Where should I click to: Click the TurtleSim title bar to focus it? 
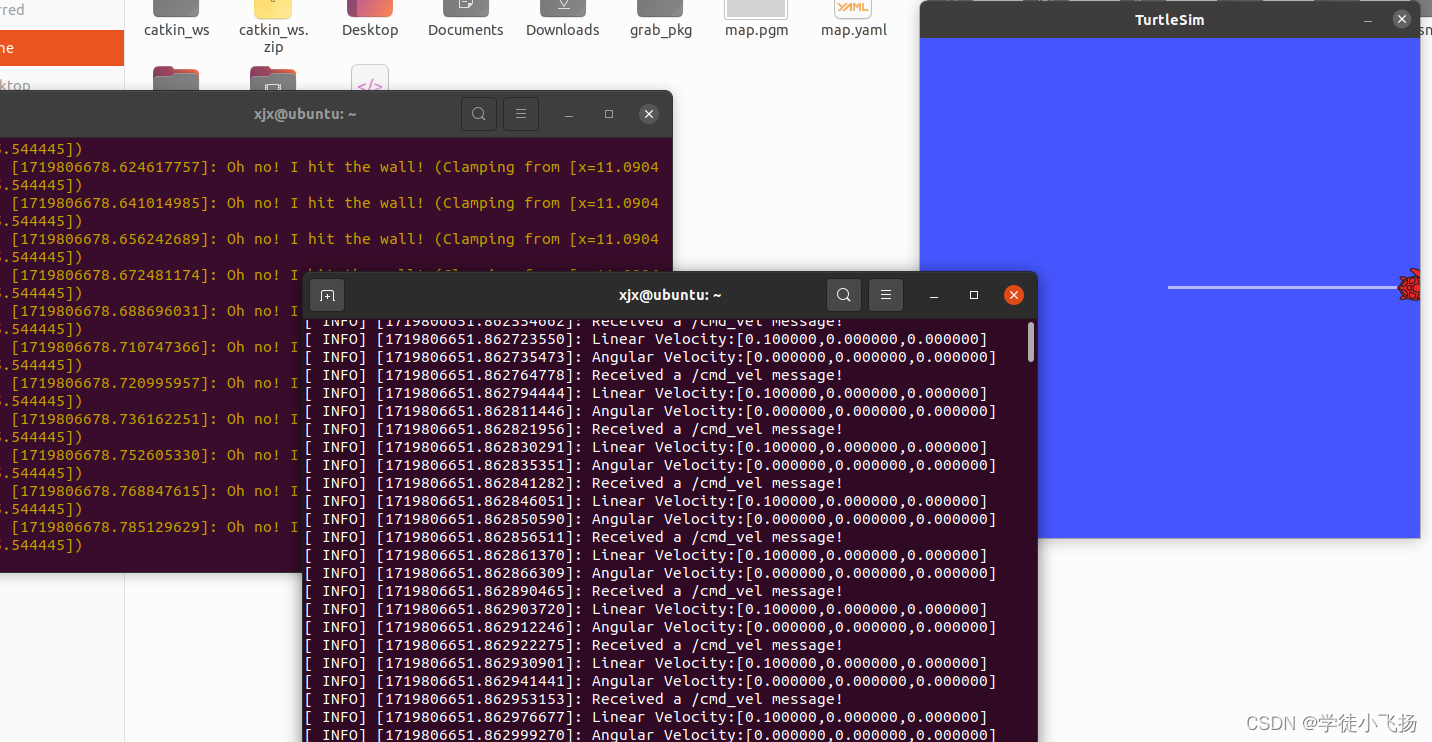click(1169, 19)
